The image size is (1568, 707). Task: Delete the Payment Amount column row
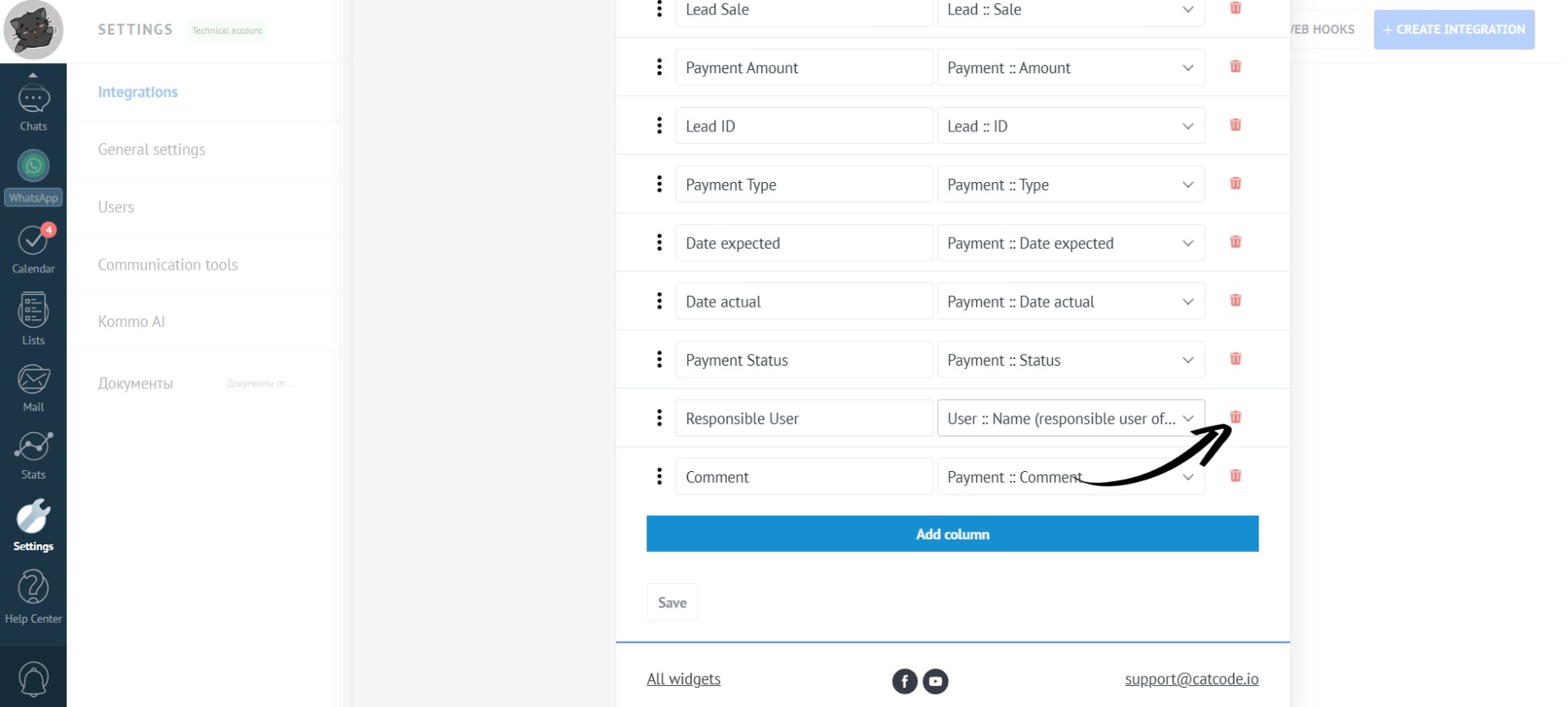1235,67
